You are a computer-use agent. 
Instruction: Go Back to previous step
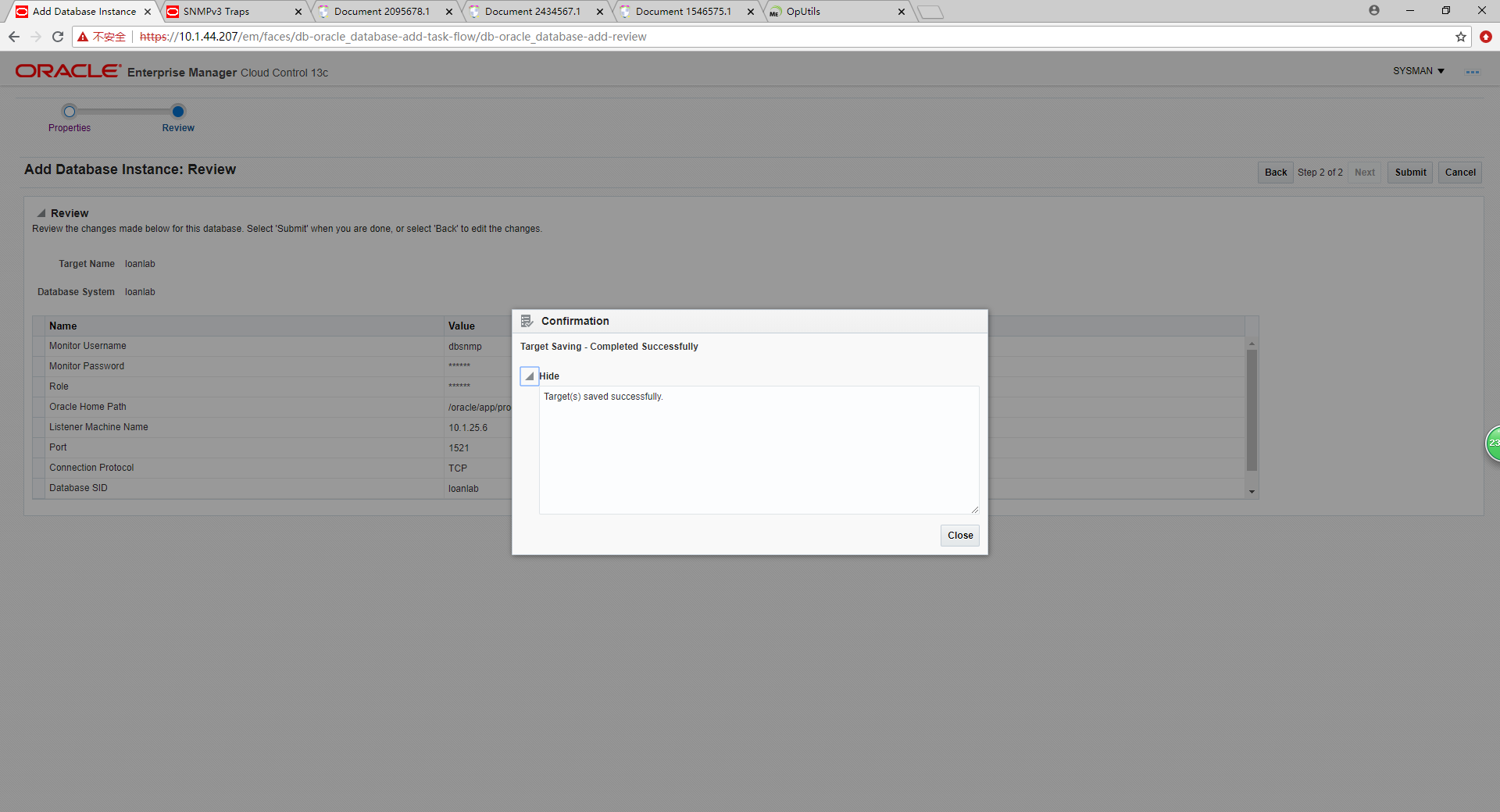coord(1276,173)
